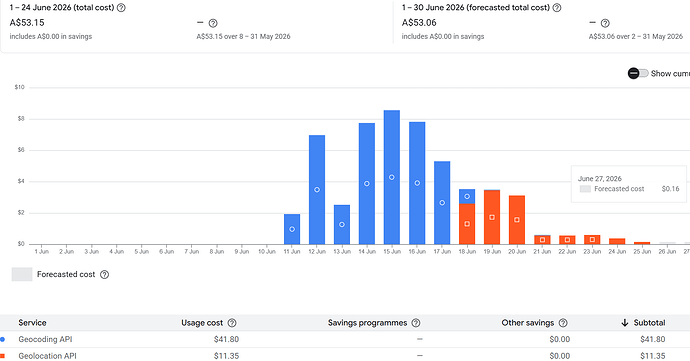
Task: Sort by Subtotal using the down arrow
Action: (624, 323)
